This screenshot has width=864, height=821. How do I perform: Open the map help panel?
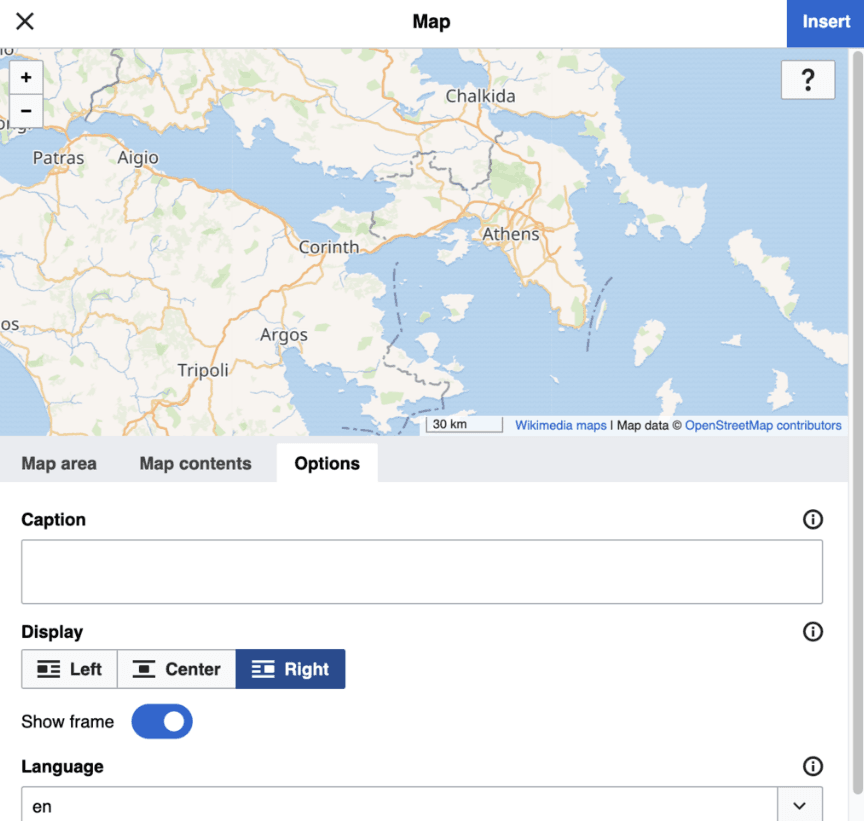pos(808,80)
